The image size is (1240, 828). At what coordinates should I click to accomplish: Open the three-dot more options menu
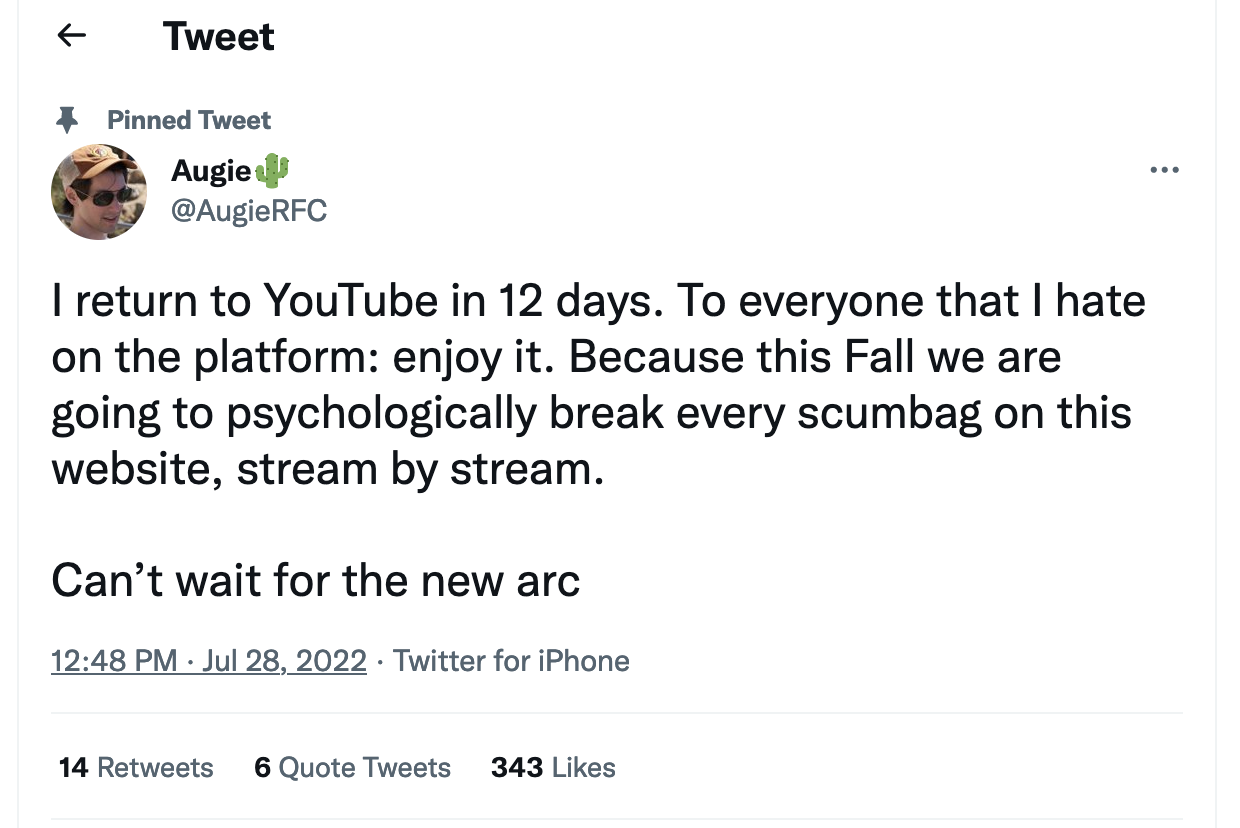tap(1164, 171)
